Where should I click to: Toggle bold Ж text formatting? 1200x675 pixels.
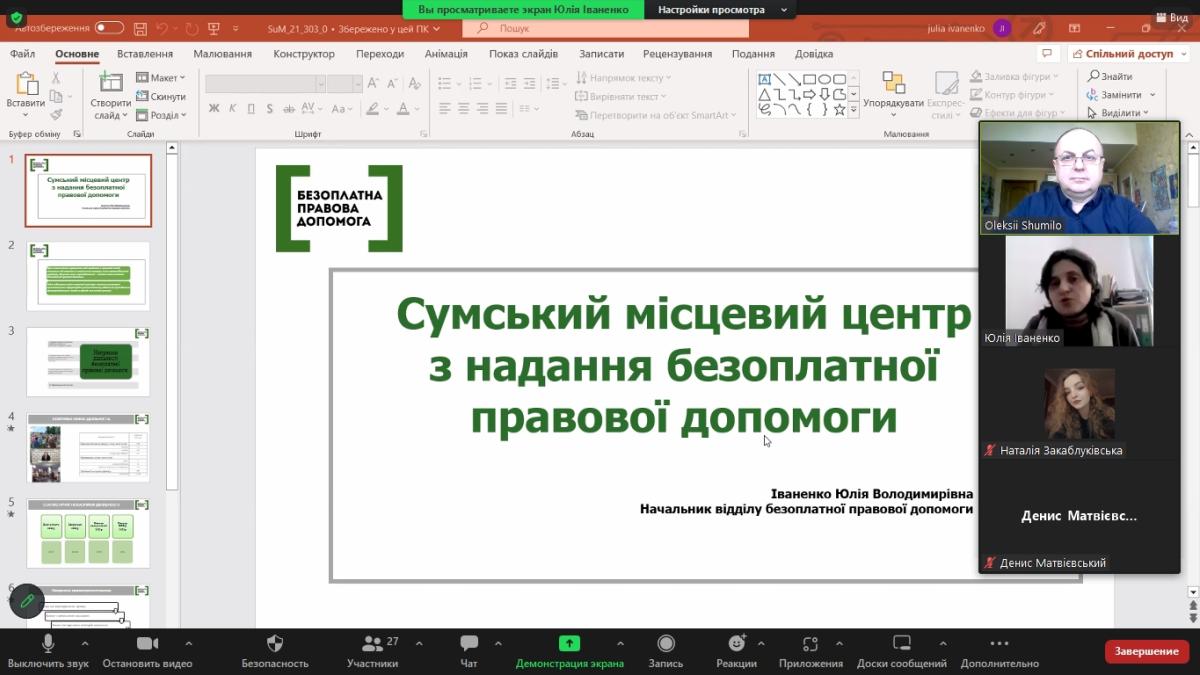(x=213, y=108)
